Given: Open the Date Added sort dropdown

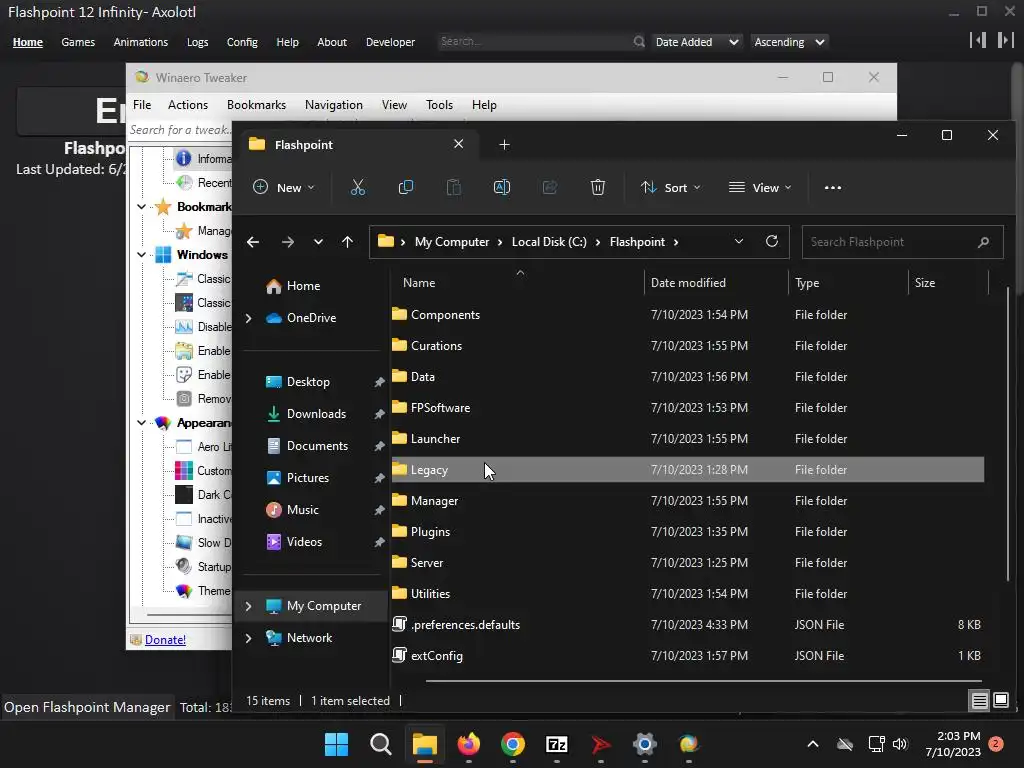Looking at the screenshot, I should click(x=697, y=42).
